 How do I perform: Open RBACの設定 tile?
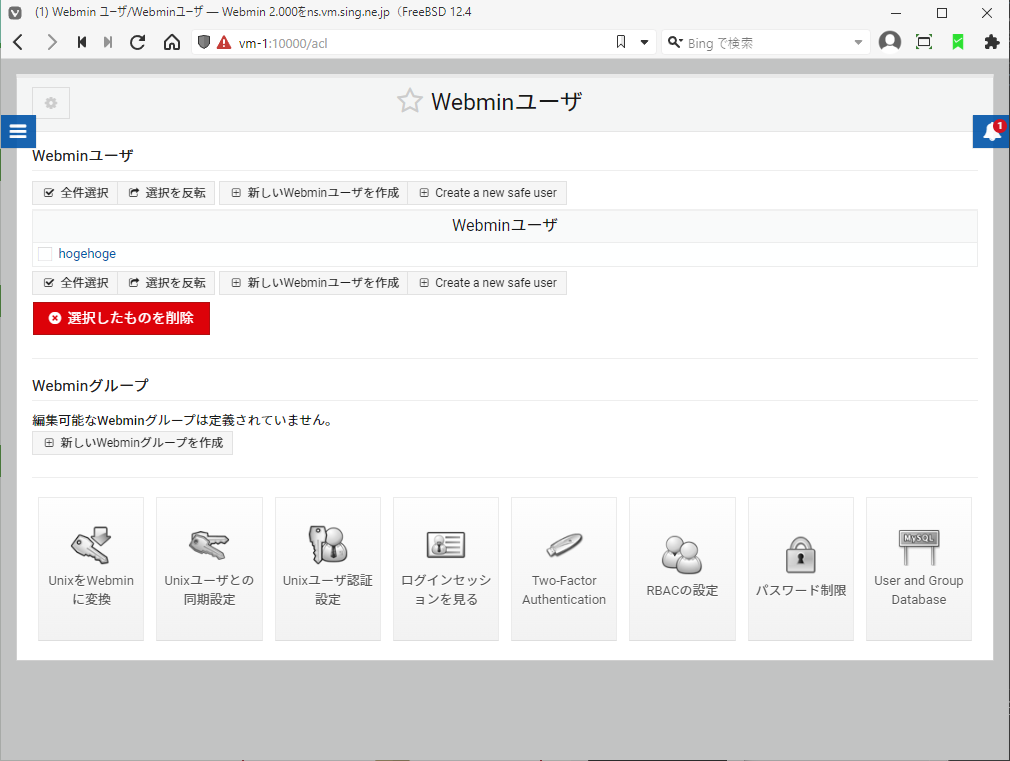click(682, 569)
